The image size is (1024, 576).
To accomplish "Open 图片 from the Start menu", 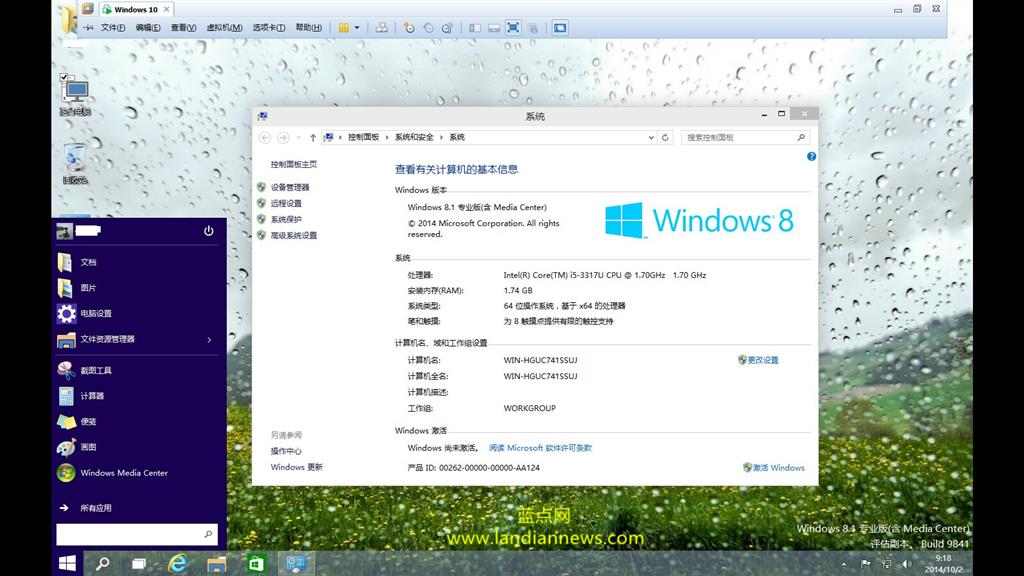I will [136, 287].
